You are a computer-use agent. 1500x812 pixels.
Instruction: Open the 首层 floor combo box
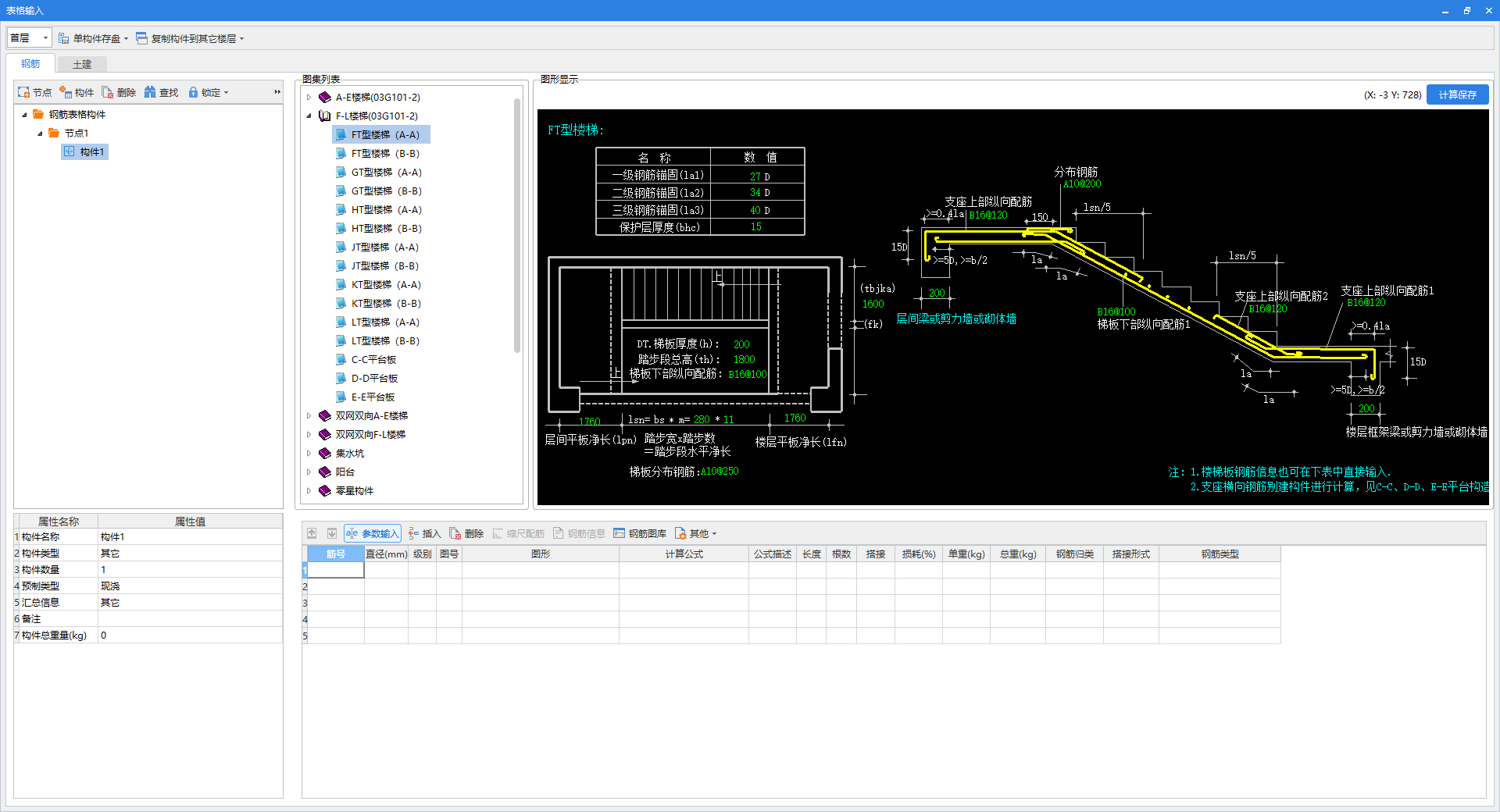click(29, 37)
